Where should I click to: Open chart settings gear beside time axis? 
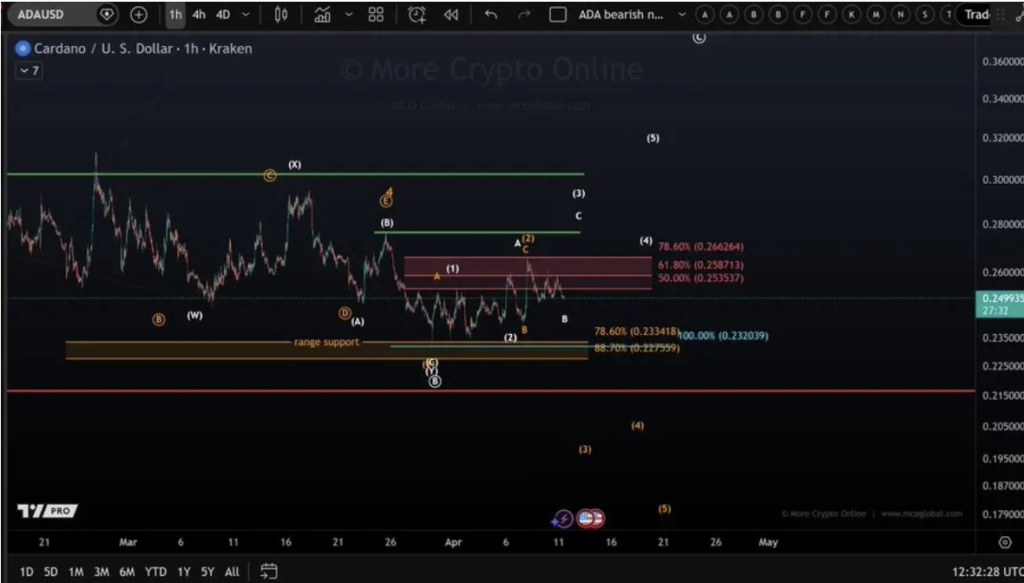(1005, 542)
